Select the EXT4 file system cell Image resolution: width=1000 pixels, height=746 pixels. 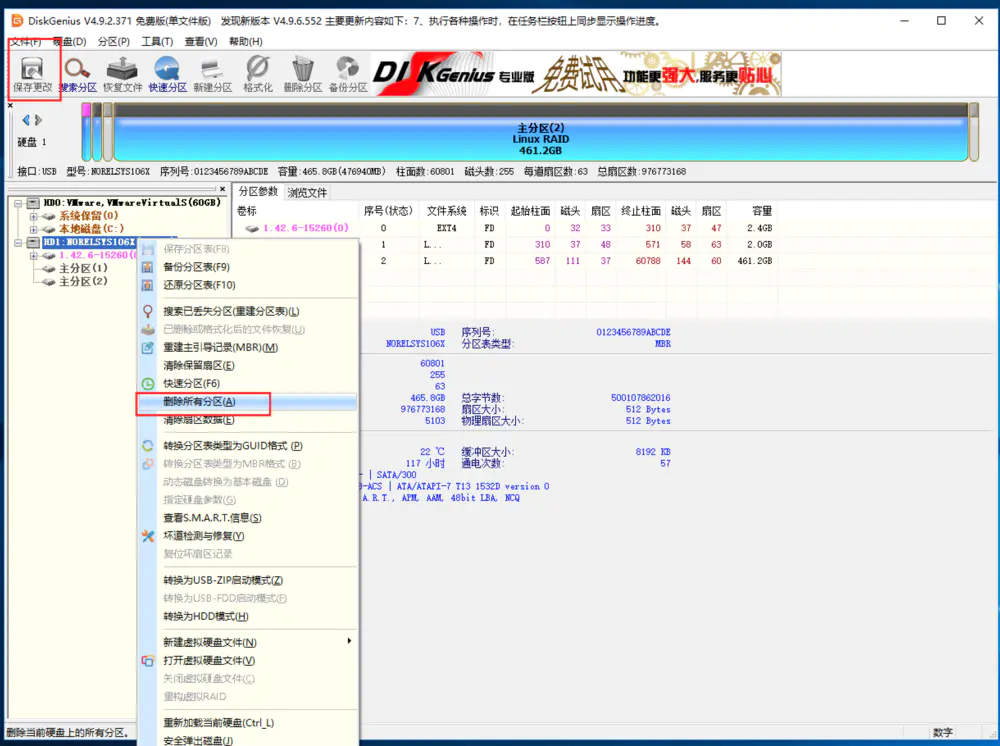446,228
